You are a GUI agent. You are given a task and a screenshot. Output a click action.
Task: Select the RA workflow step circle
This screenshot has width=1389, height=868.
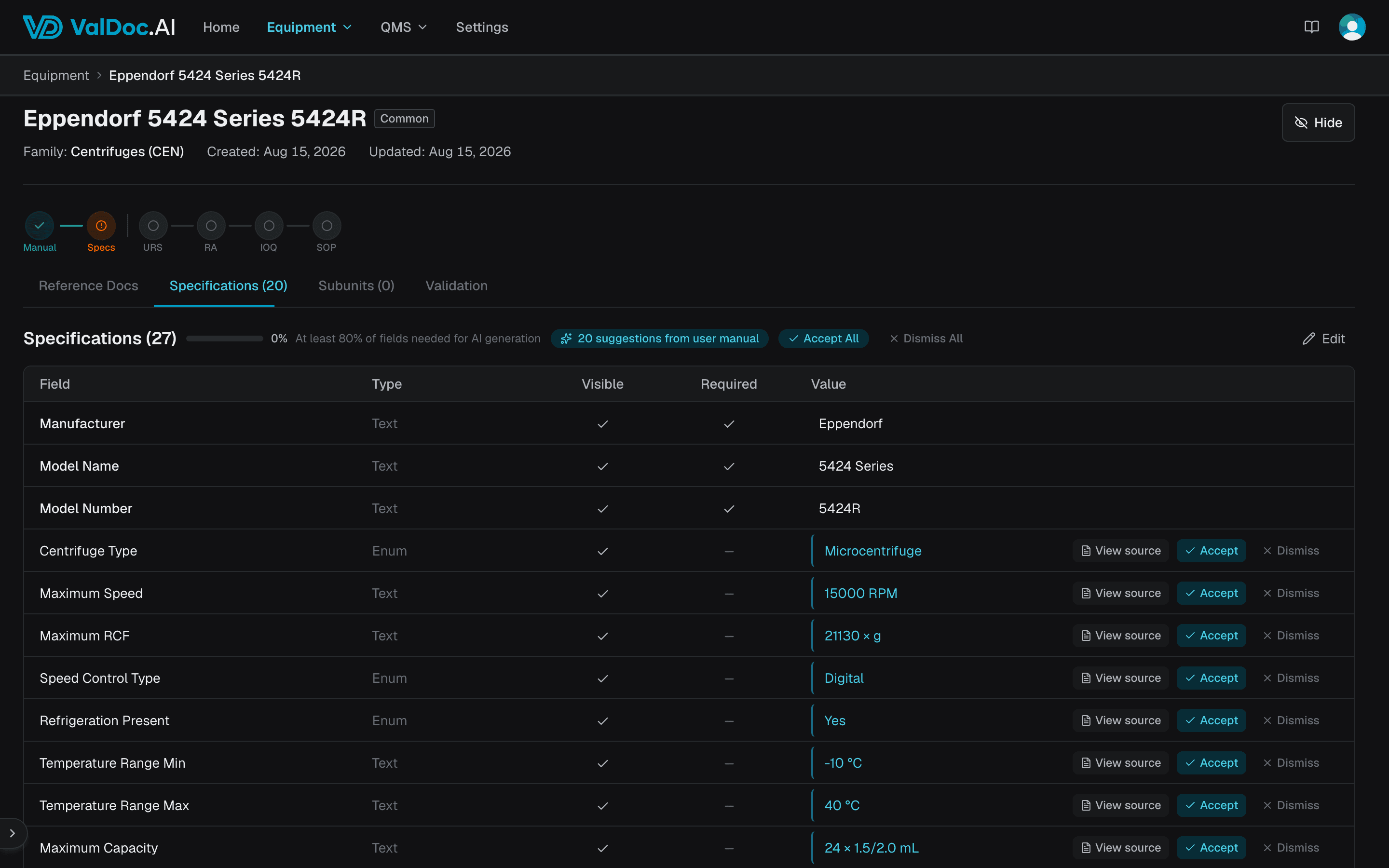point(211,226)
